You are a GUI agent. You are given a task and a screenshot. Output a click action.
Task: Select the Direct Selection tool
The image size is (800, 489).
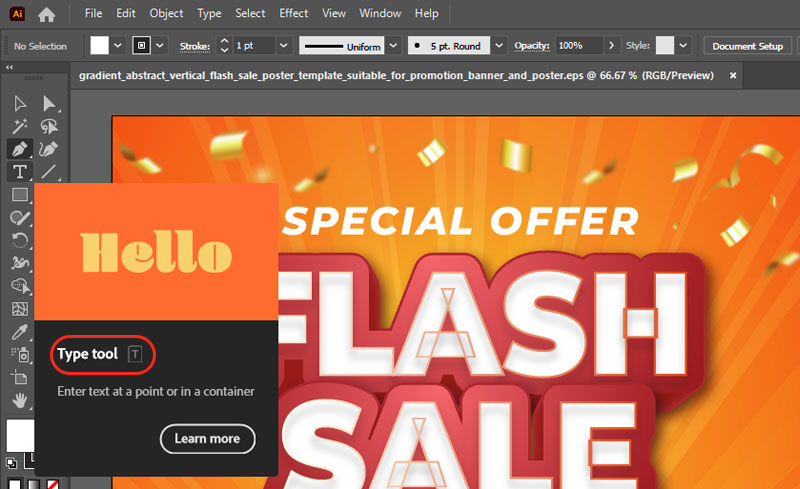pyautogui.click(x=49, y=104)
